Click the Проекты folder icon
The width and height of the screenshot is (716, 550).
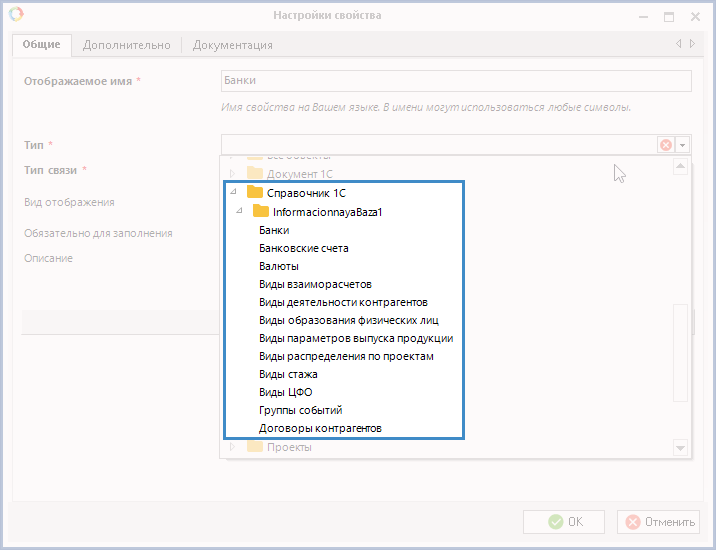pyautogui.click(x=255, y=446)
